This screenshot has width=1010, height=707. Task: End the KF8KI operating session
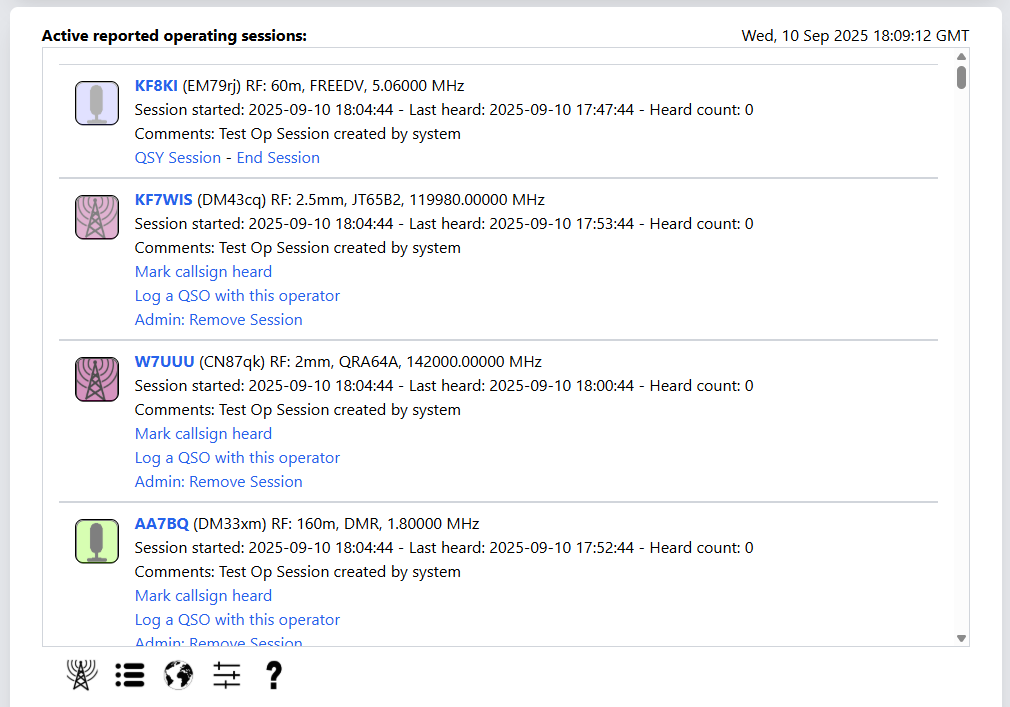(x=278, y=158)
